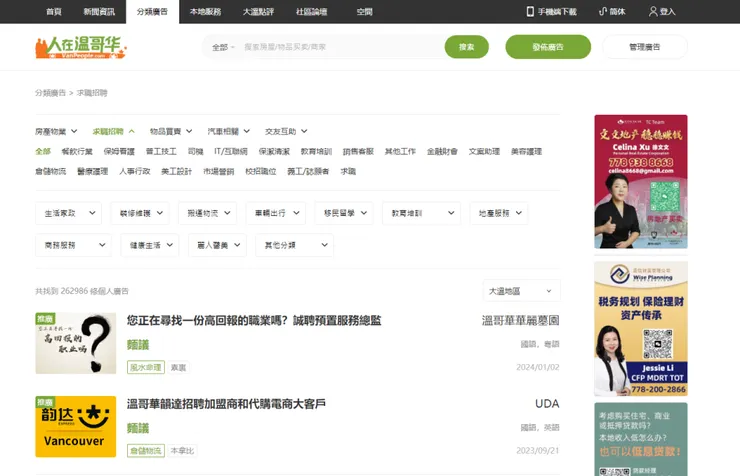
Task: Select the 分類廣告 nav tab
Action: (x=152, y=12)
